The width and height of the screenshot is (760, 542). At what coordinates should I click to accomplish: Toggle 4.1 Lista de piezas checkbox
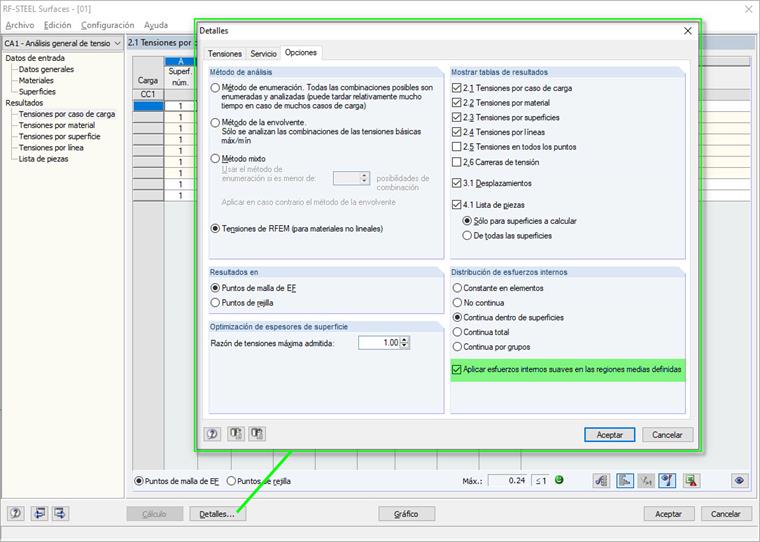(456, 204)
